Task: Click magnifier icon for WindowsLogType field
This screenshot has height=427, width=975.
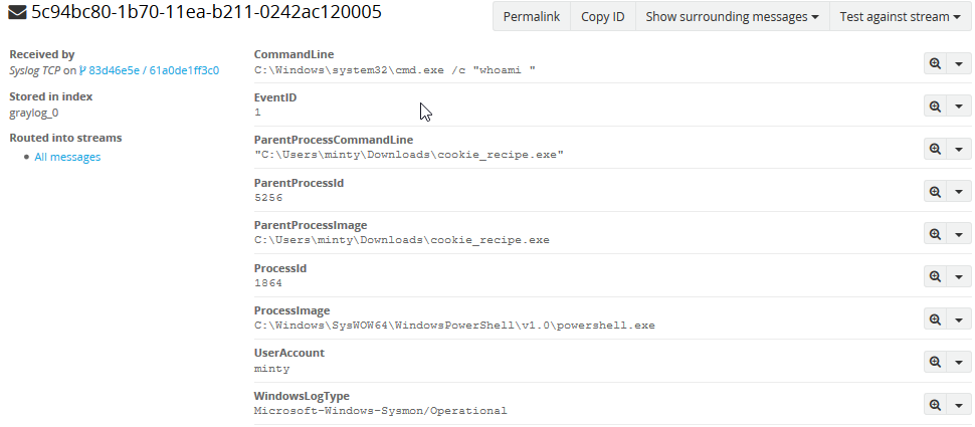Action: (935, 405)
